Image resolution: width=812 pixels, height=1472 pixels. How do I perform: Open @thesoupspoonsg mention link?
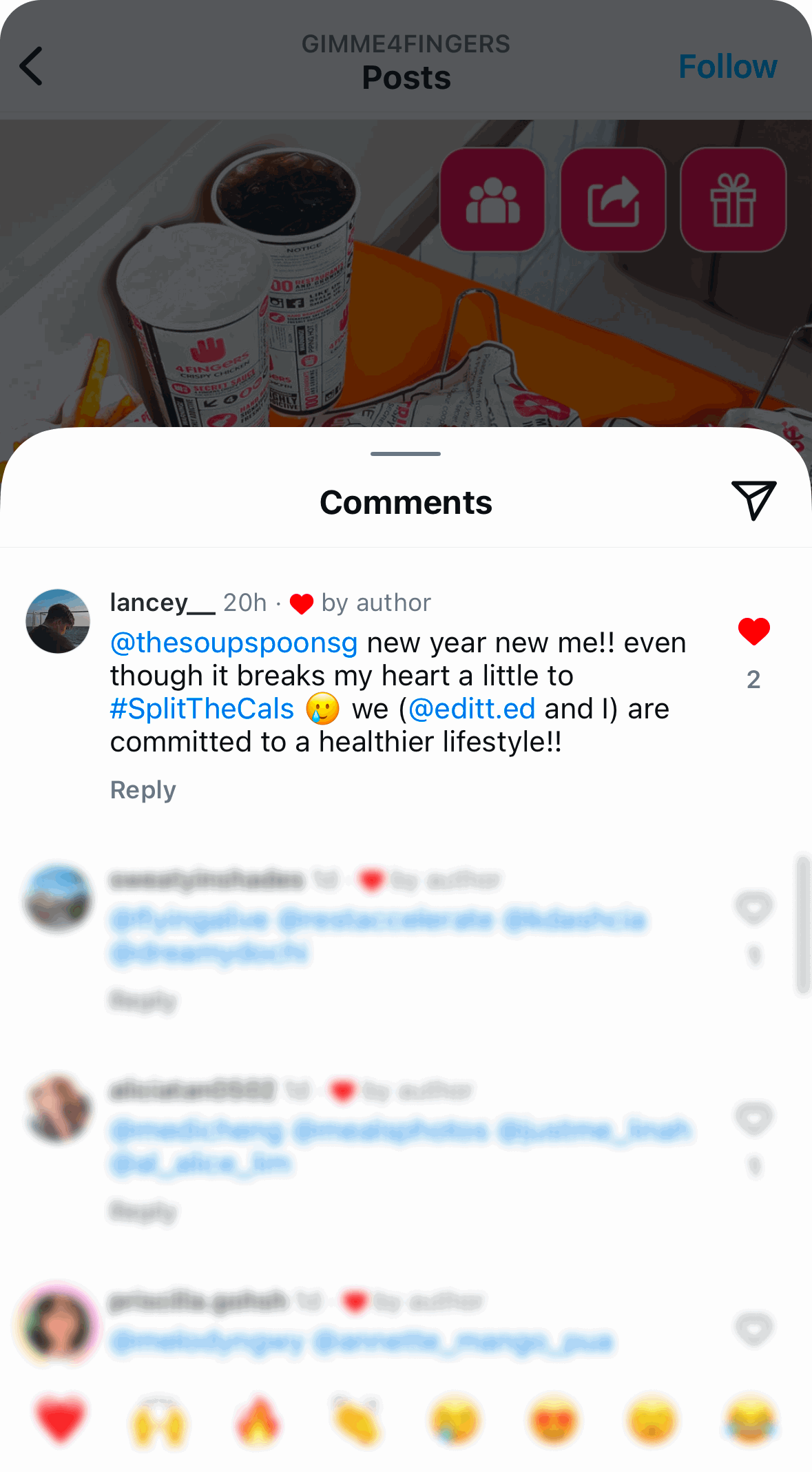pyautogui.click(x=234, y=643)
